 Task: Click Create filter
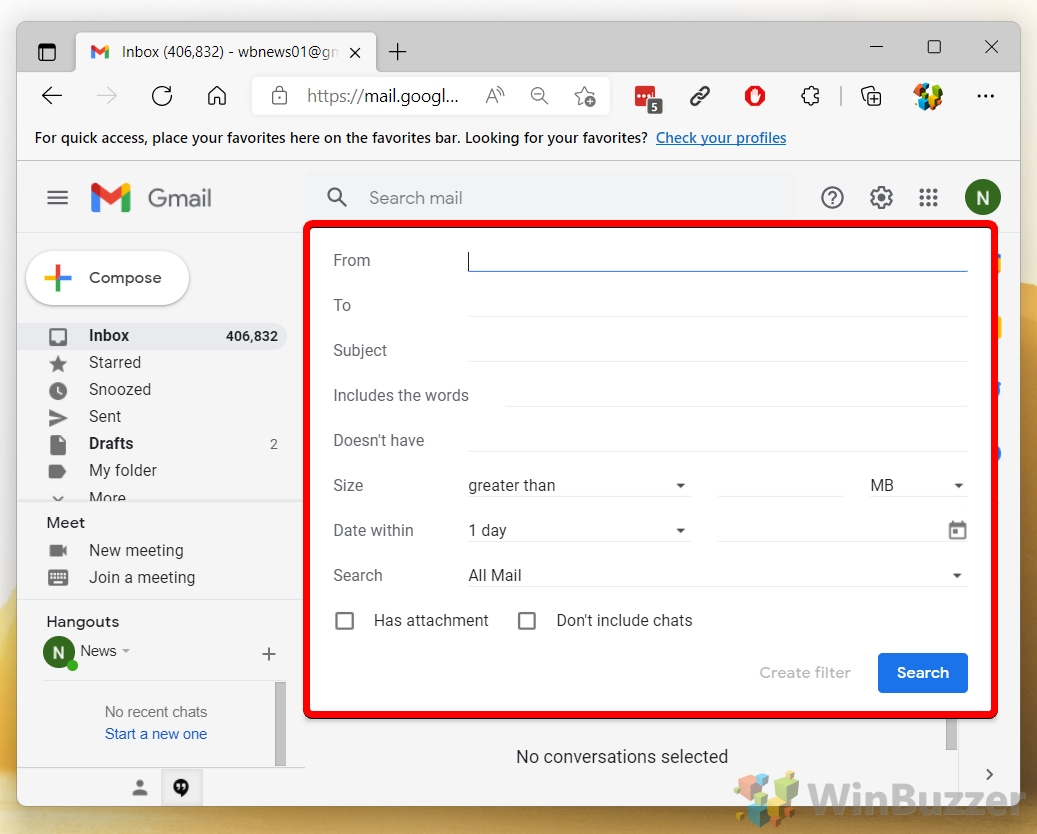[804, 673]
